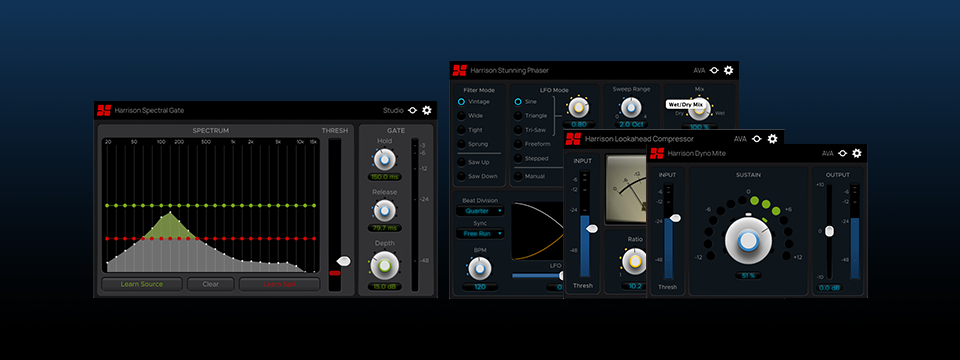Click the LFO rate knob in Stunning Phaser
960x360 pixels.
578,108
